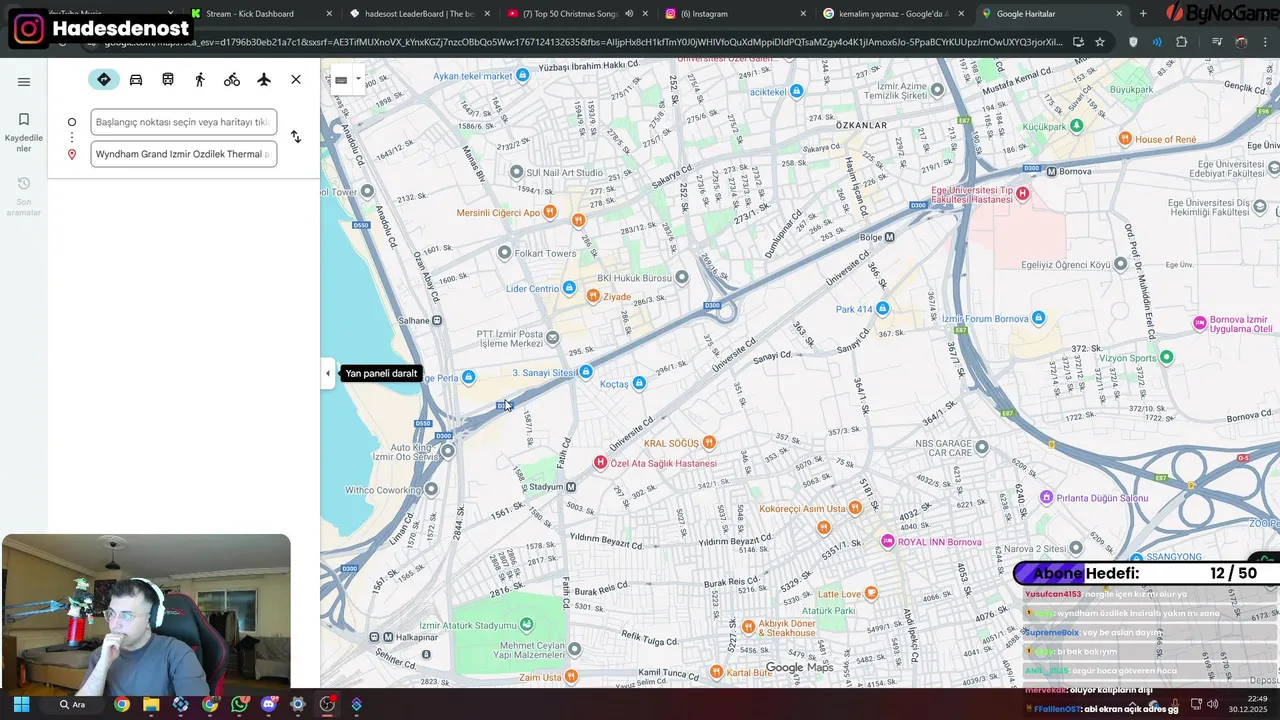Select ROYAL INN Bornova hotel pin
The image size is (1280, 720).
[x=887, y=541]
